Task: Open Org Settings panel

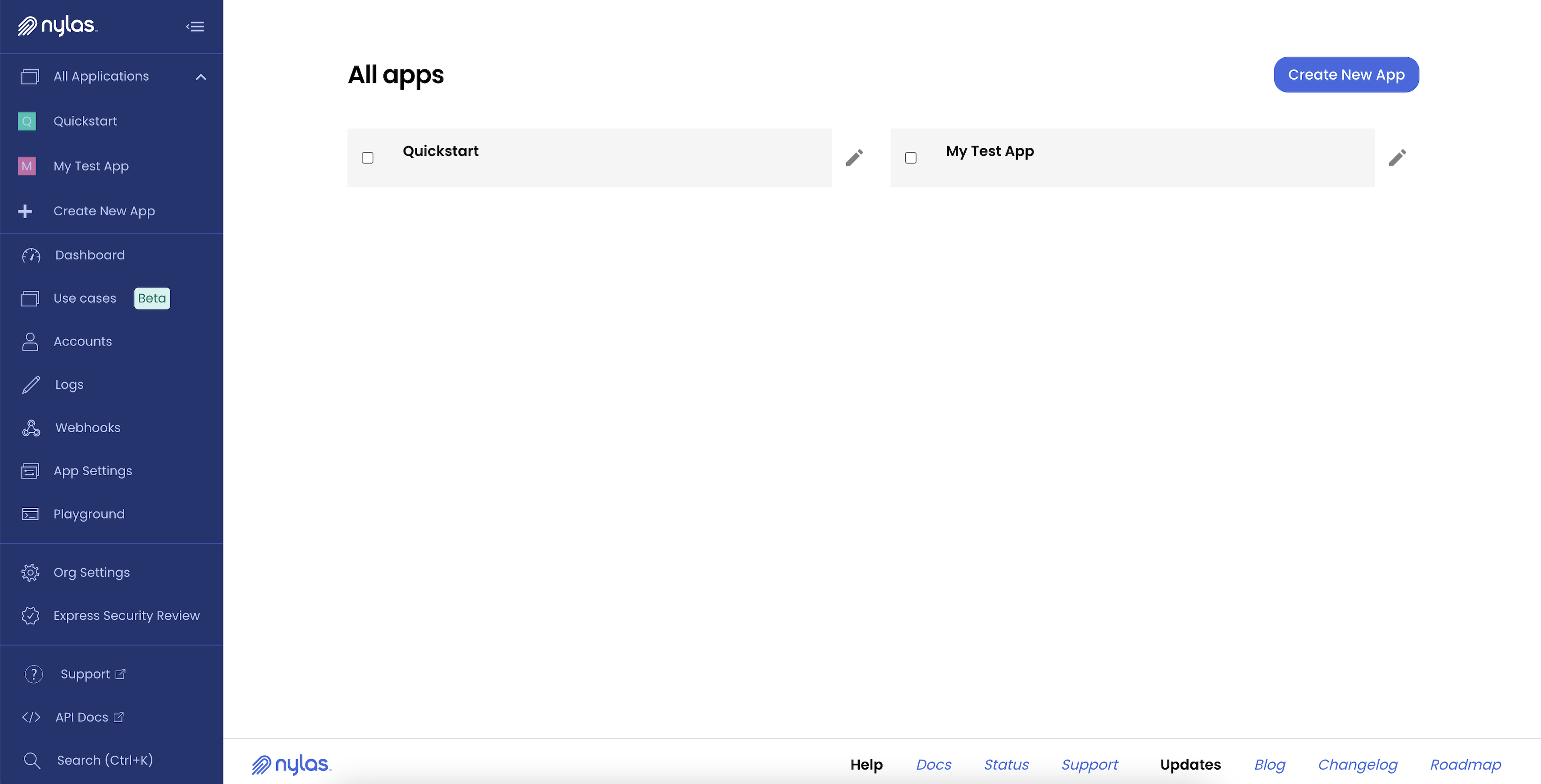Action: [91, 572]
